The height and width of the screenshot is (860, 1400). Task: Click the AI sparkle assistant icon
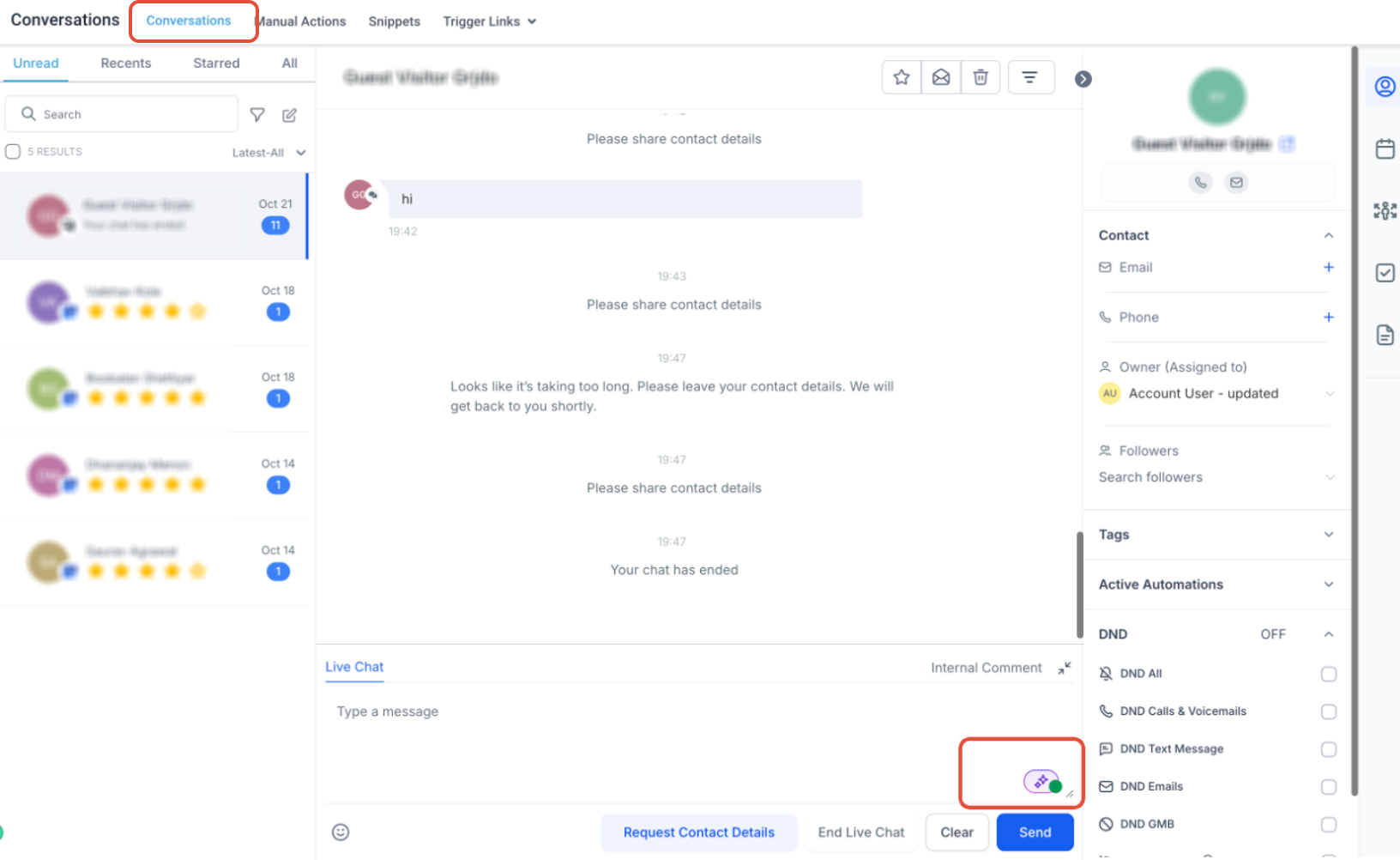tap(1042, 782)
